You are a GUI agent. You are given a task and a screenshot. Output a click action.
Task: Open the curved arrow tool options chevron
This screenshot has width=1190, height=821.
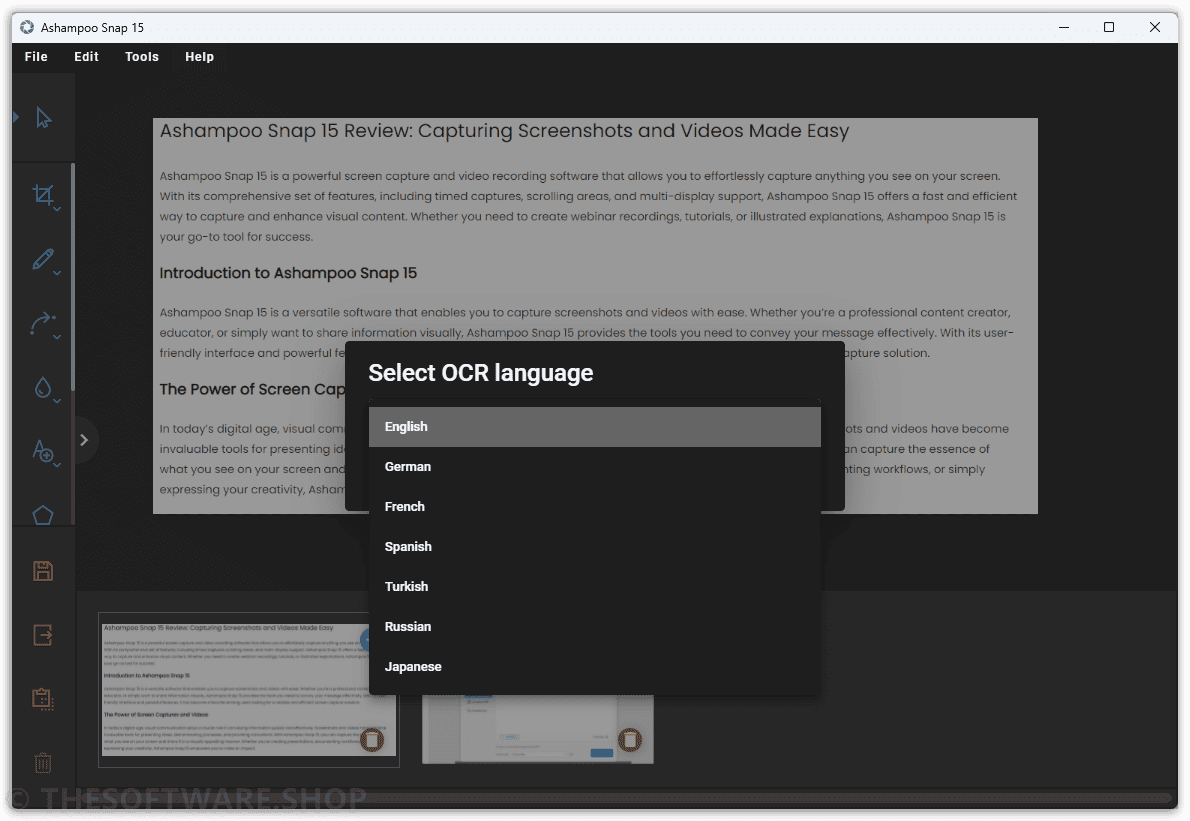[57, 337]
